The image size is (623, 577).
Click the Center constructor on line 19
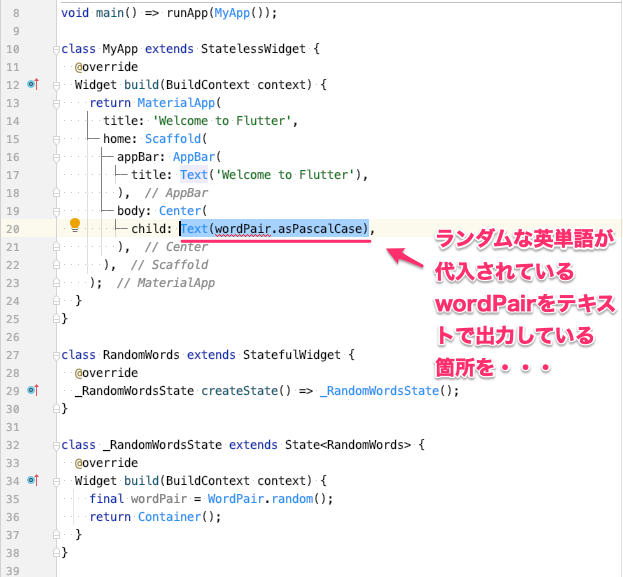(180, 211)
